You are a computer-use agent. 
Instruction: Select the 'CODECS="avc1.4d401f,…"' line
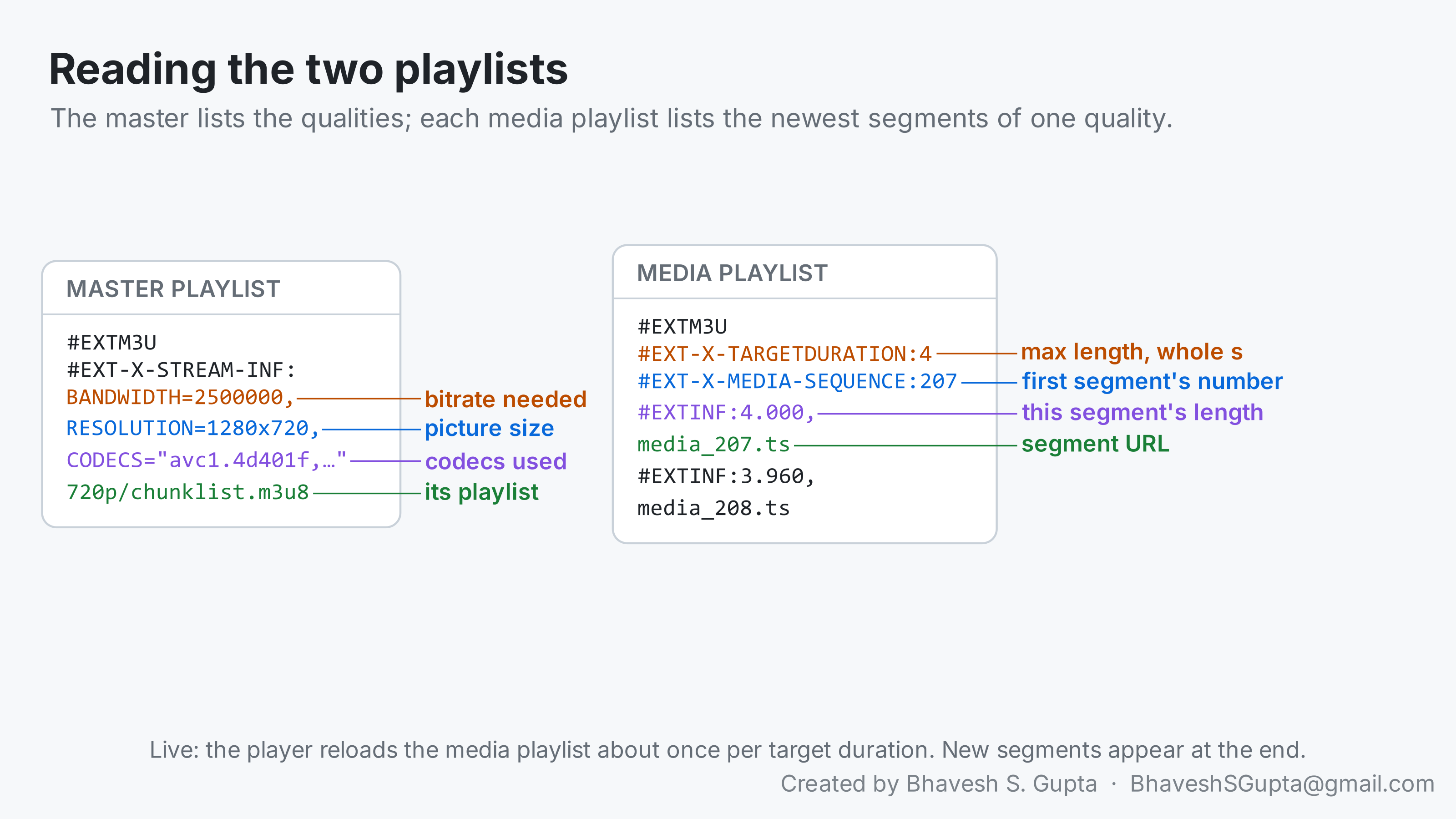206,460
